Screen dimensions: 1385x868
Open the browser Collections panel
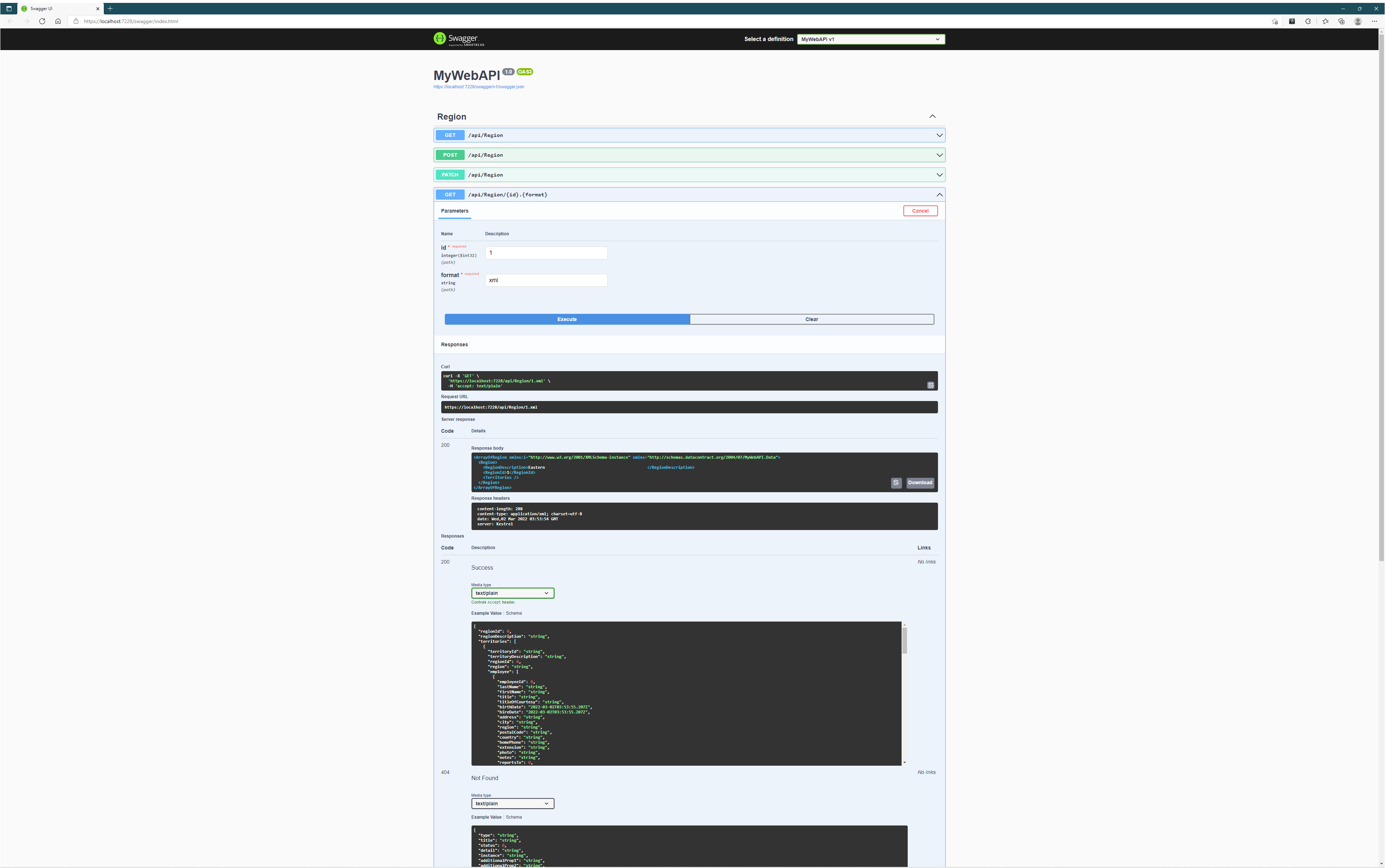coord(1341,21)
